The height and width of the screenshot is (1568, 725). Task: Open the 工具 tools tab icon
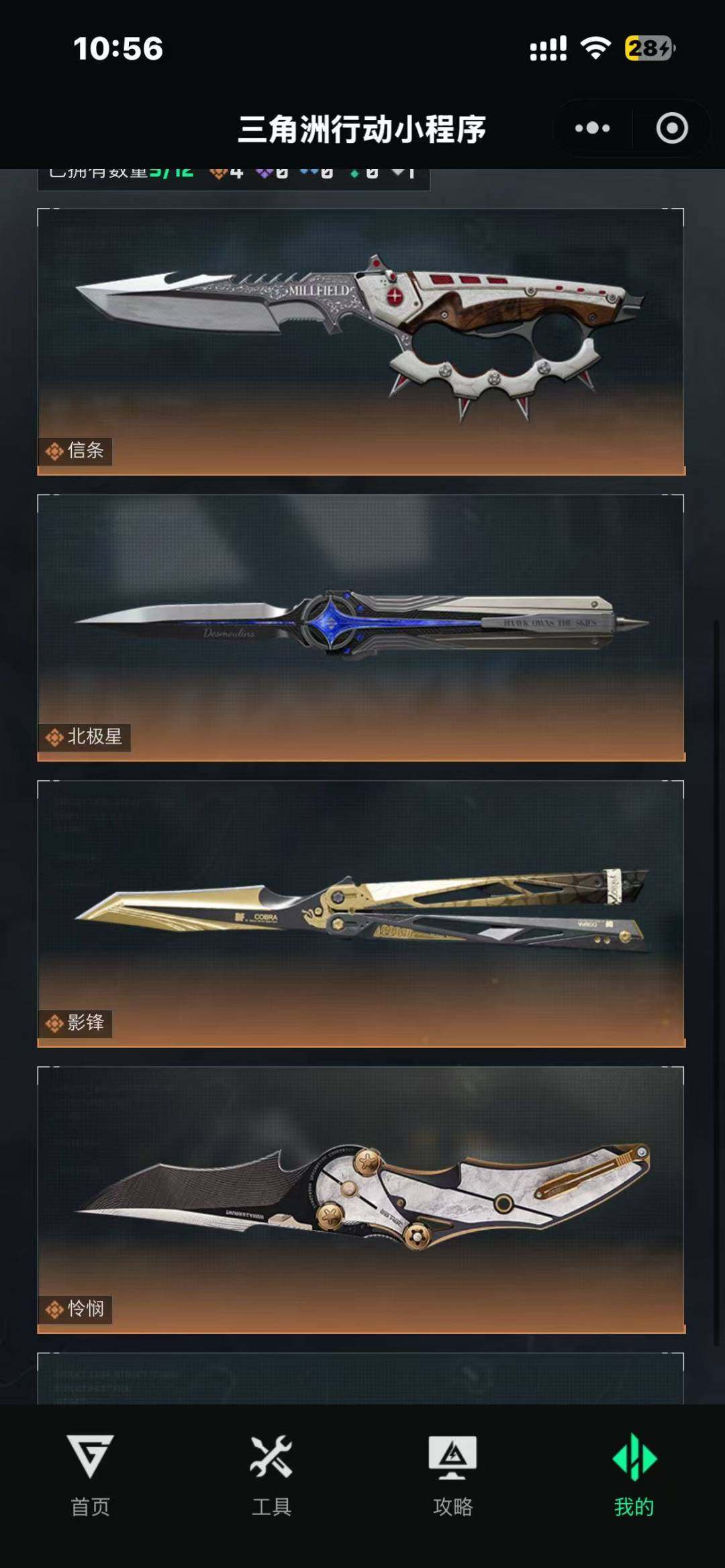click(x=271, y=1456)
